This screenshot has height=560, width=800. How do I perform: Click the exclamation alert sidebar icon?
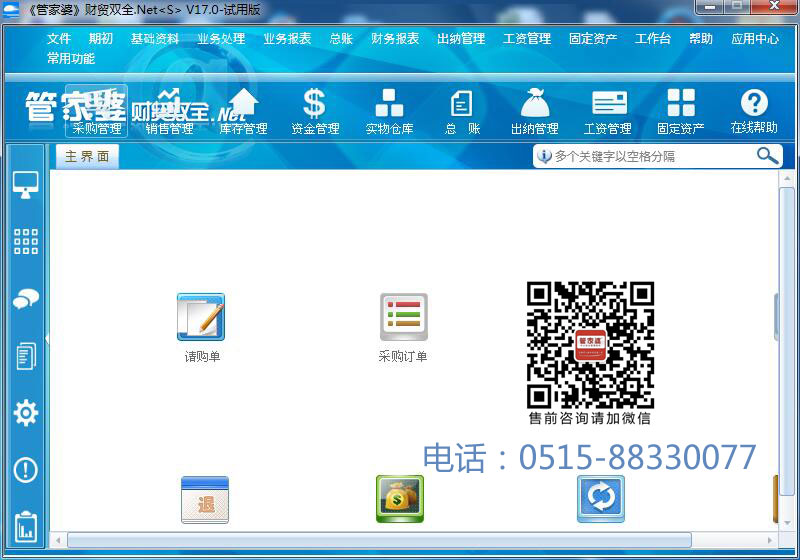click(x=26, y=470)
